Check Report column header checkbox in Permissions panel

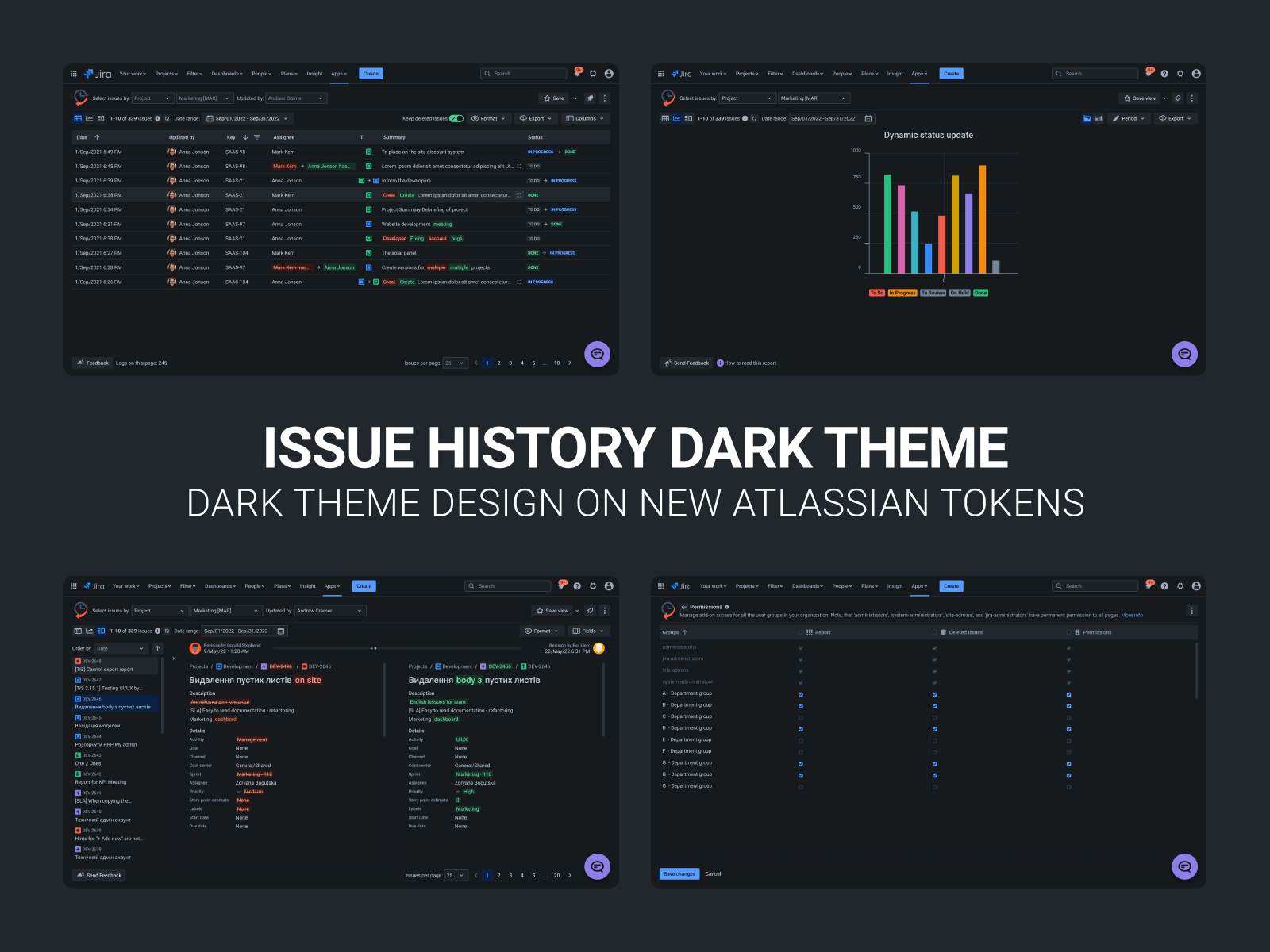[800, 632]
